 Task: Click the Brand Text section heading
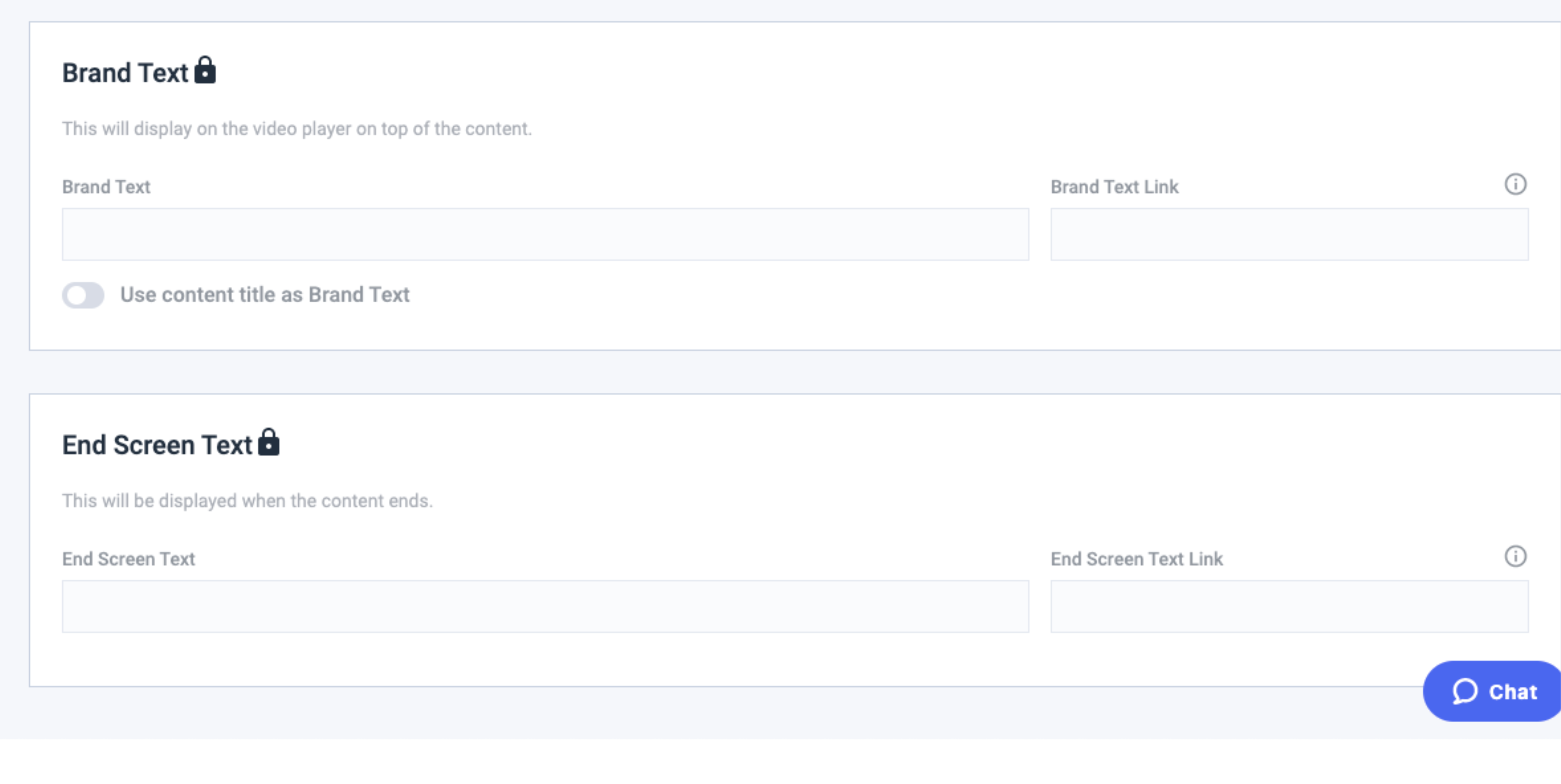pyautogui.click(x=125, y=73)
